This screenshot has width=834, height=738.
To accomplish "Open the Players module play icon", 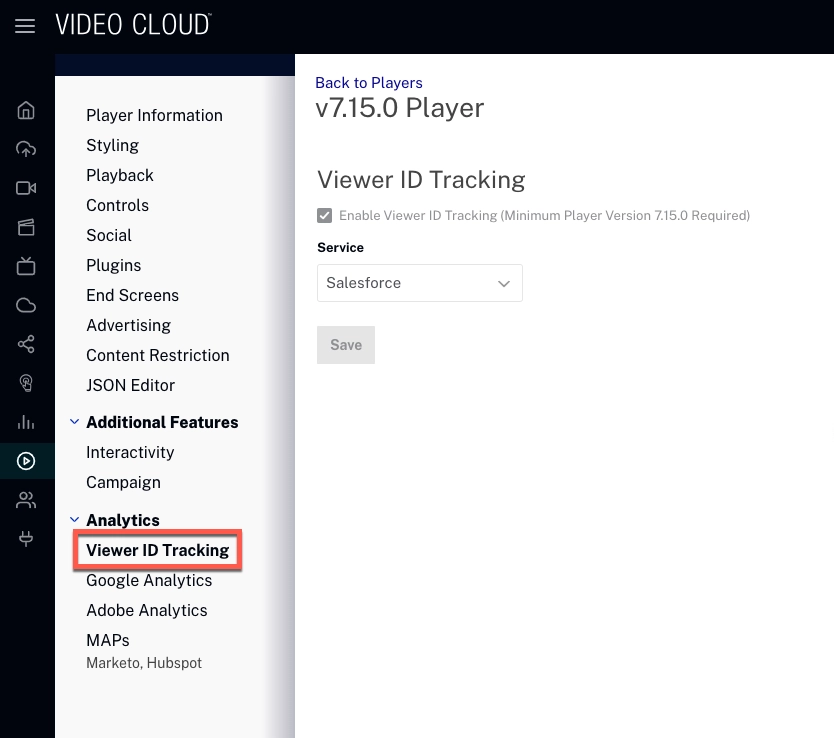I will [27, 461].
